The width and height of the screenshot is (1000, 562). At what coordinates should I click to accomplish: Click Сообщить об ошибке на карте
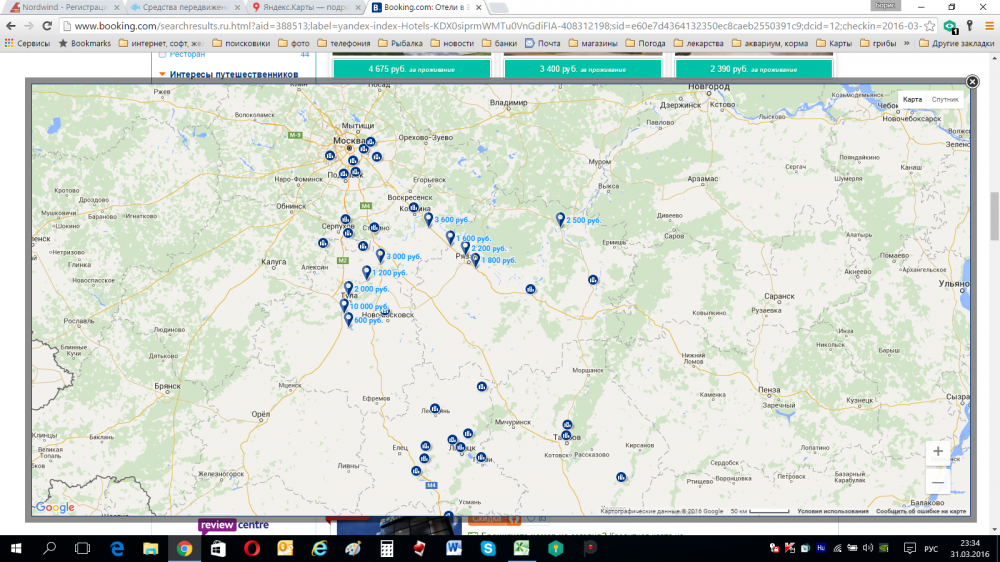click(x=921, y=511)
